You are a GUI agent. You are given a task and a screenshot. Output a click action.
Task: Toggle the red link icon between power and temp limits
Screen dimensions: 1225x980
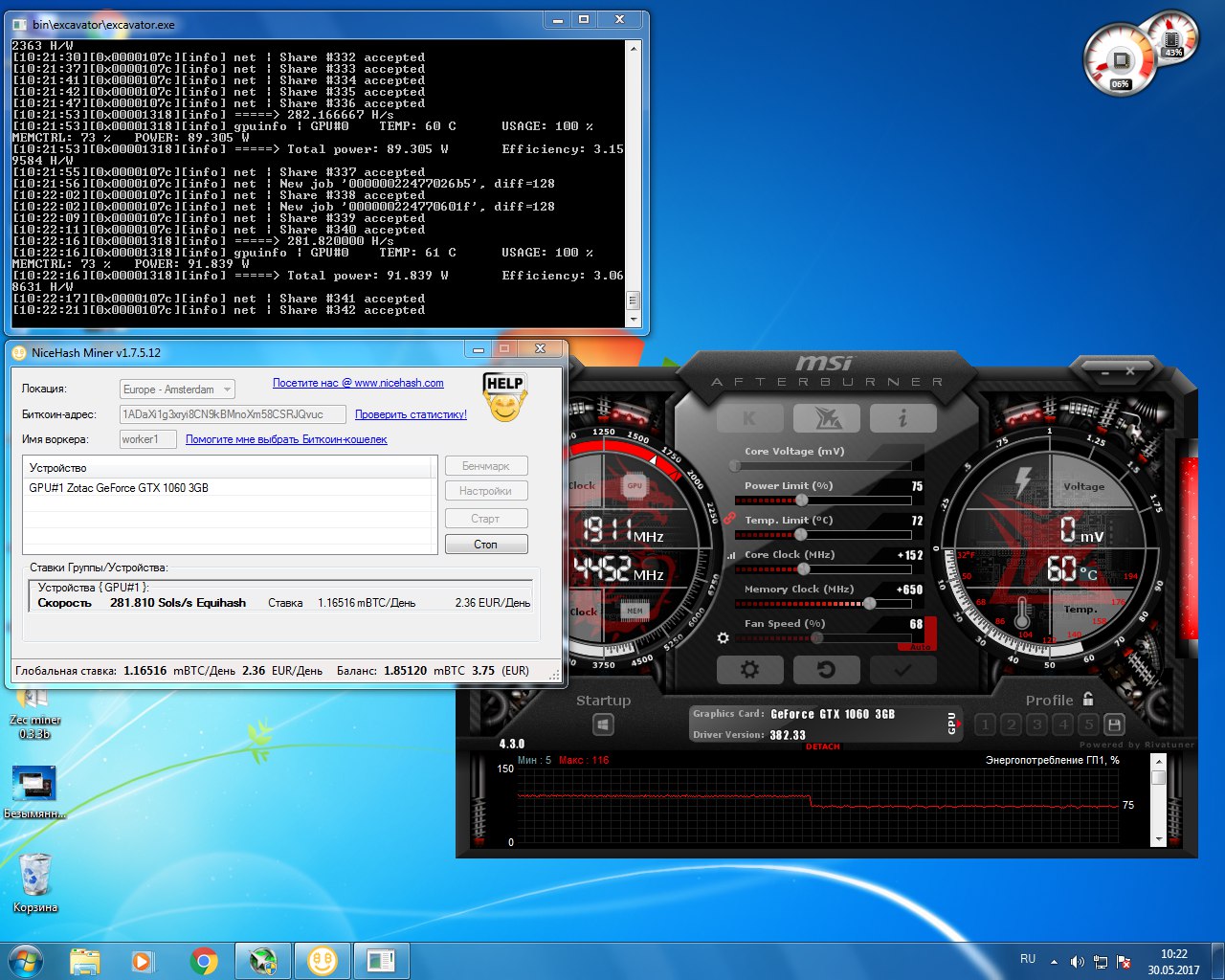[x=729, y=518]
